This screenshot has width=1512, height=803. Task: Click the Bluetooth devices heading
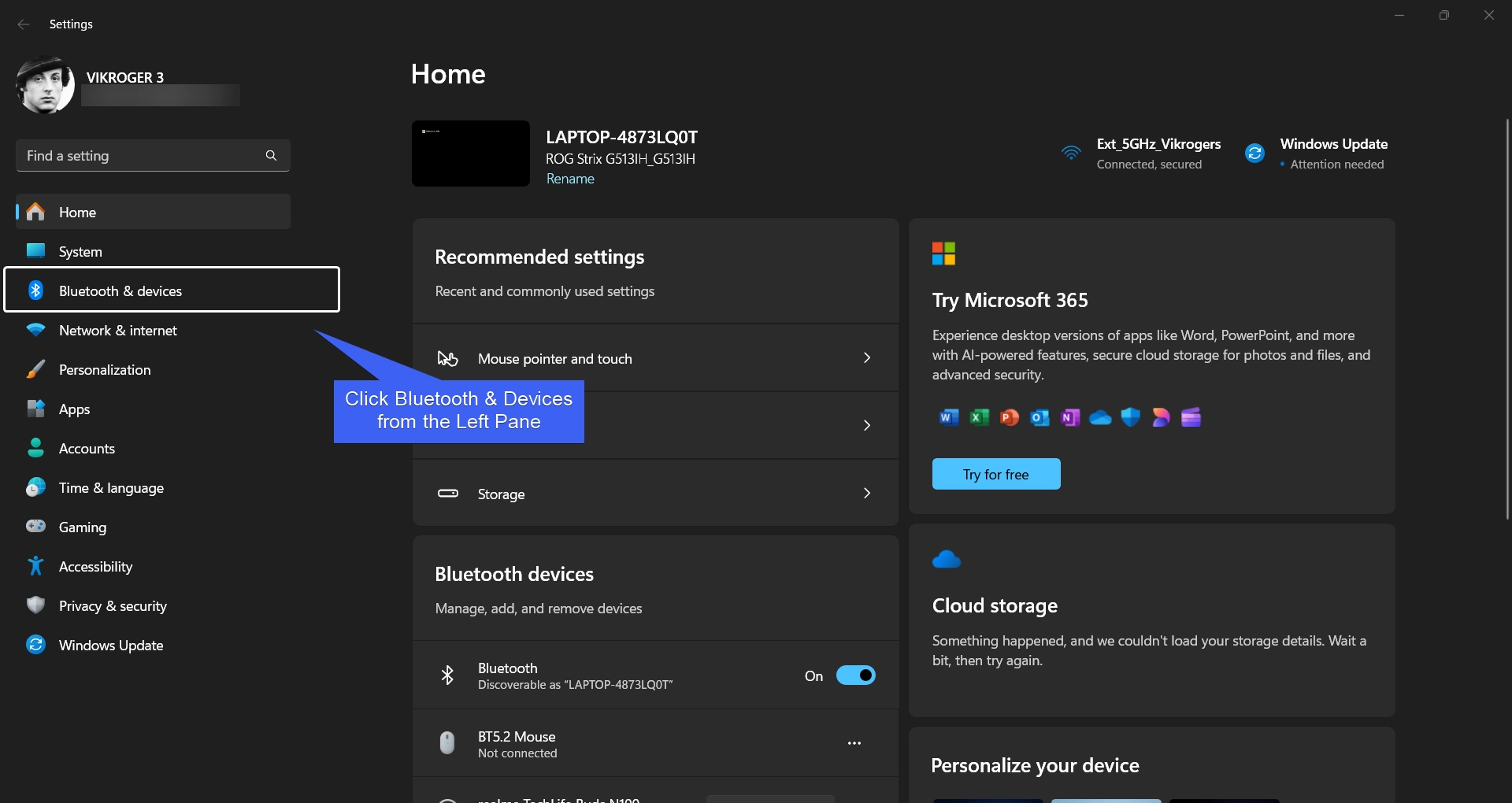tap(514, 574)
